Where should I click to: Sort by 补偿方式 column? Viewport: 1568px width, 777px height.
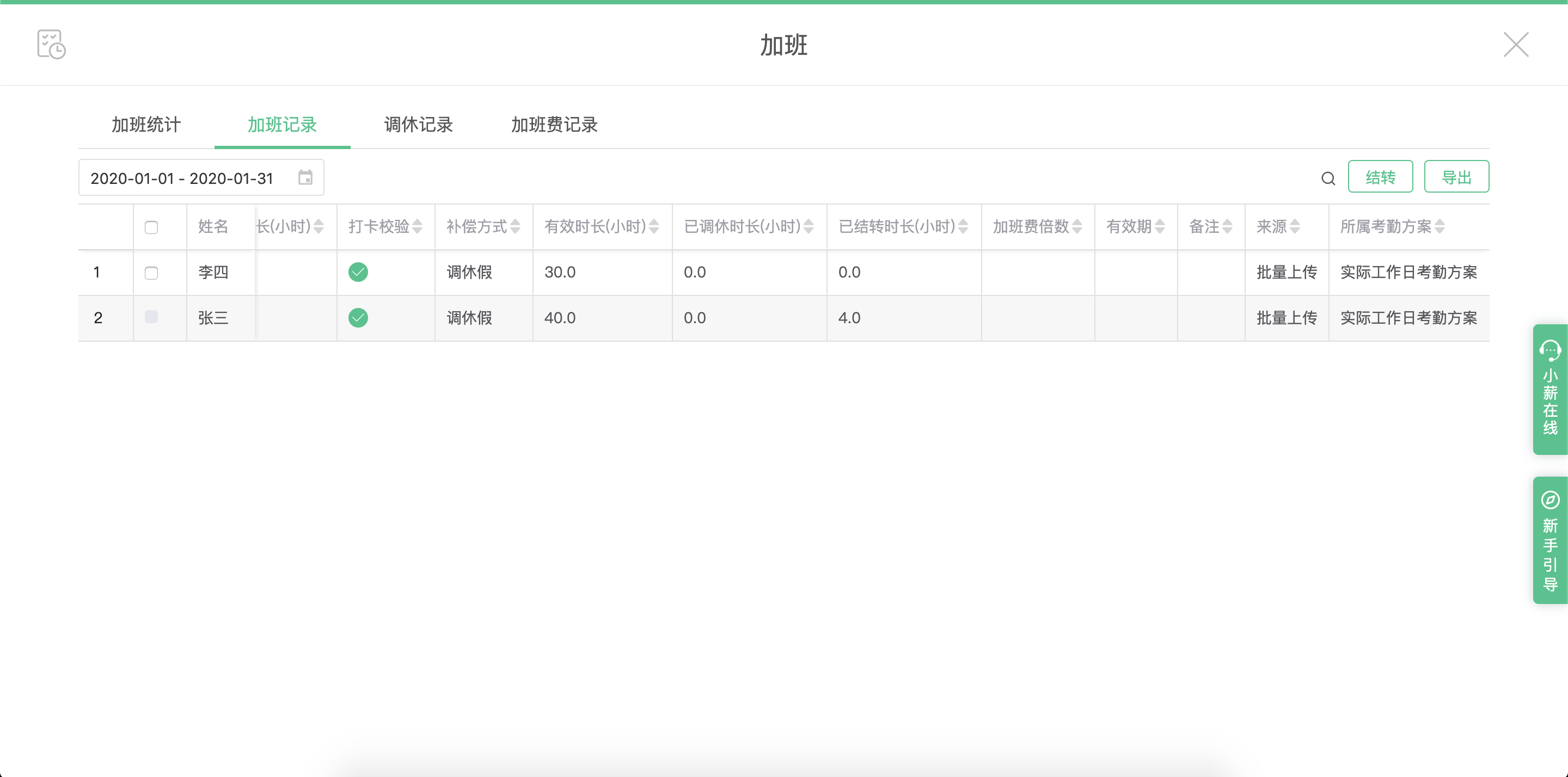click(x=515, y=227)
